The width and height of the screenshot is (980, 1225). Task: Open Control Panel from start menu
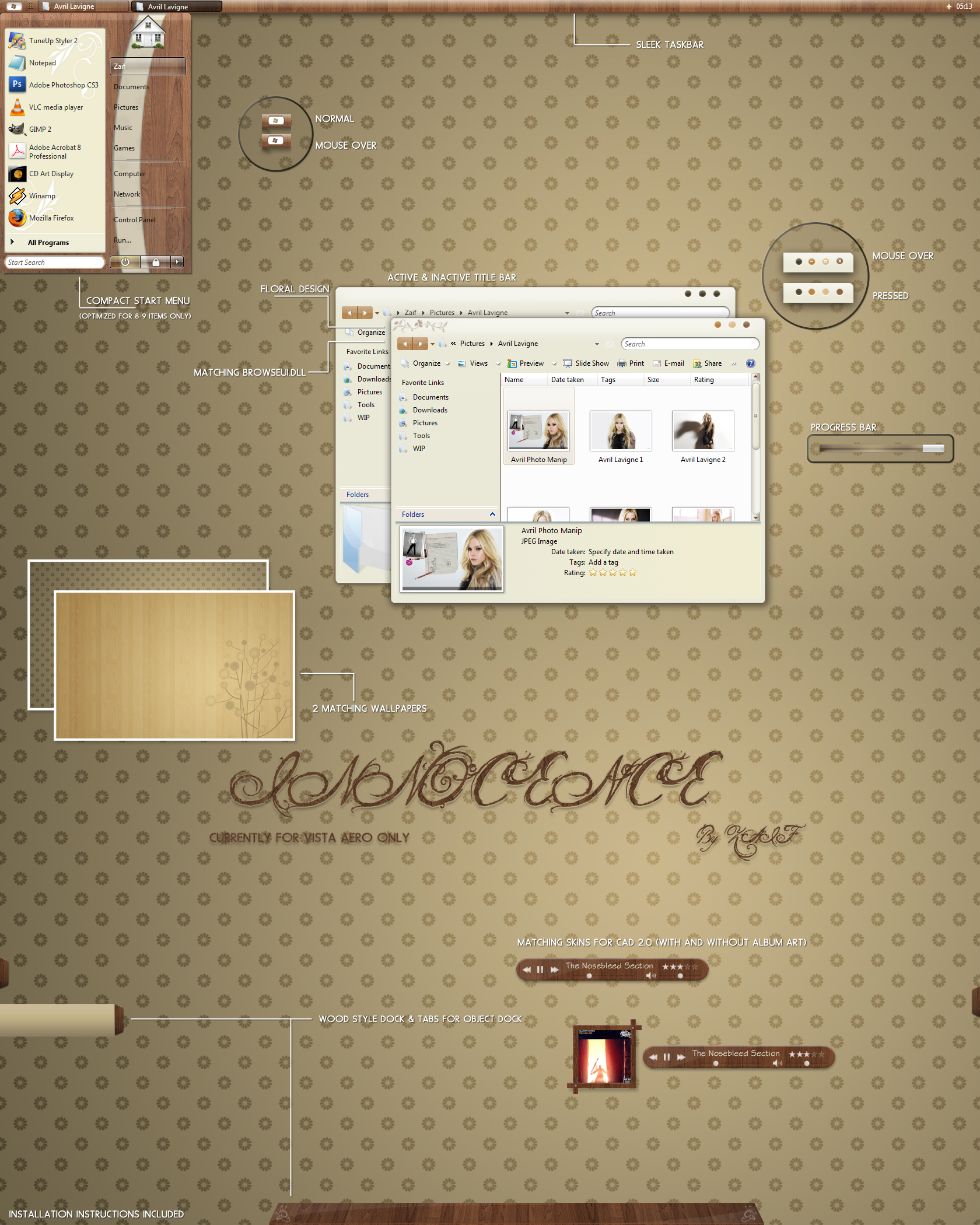pyautogui.click(x=135, y=220)
